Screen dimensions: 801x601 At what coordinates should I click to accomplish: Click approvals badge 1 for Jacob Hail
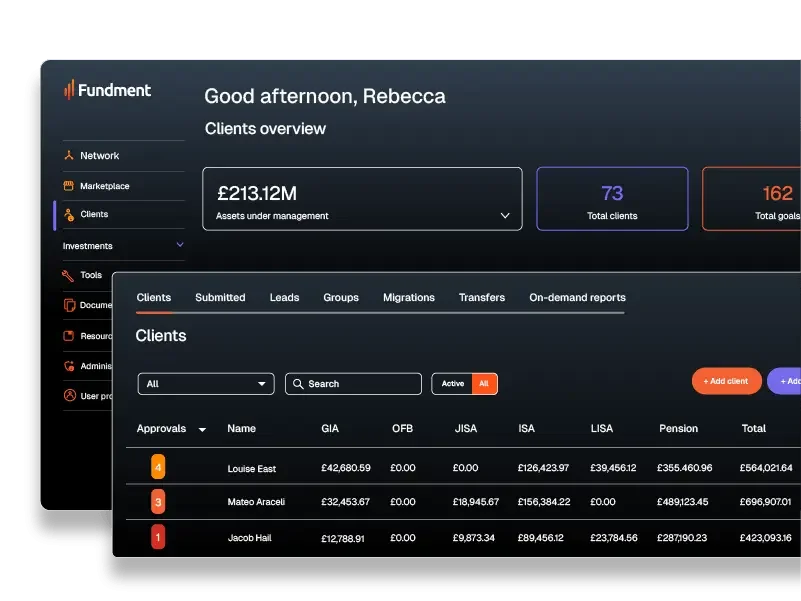coord(158,537)
